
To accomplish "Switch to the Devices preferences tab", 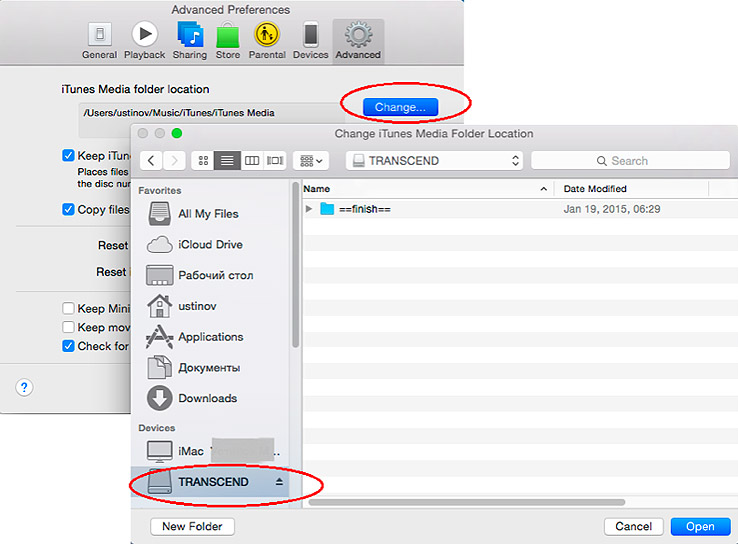I will (x=311, y=41).
